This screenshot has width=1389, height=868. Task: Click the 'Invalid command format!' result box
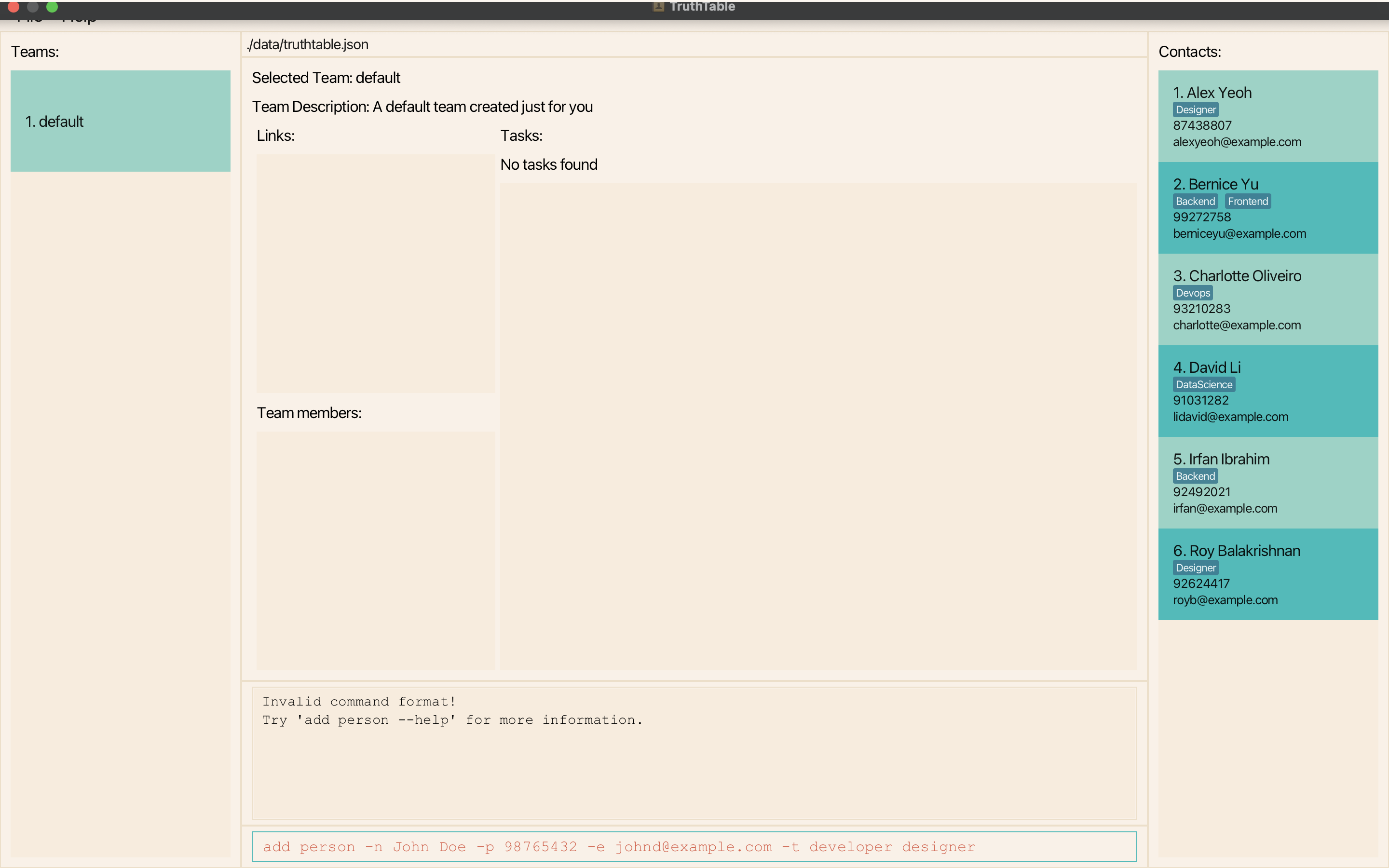[x=694, y=753]
